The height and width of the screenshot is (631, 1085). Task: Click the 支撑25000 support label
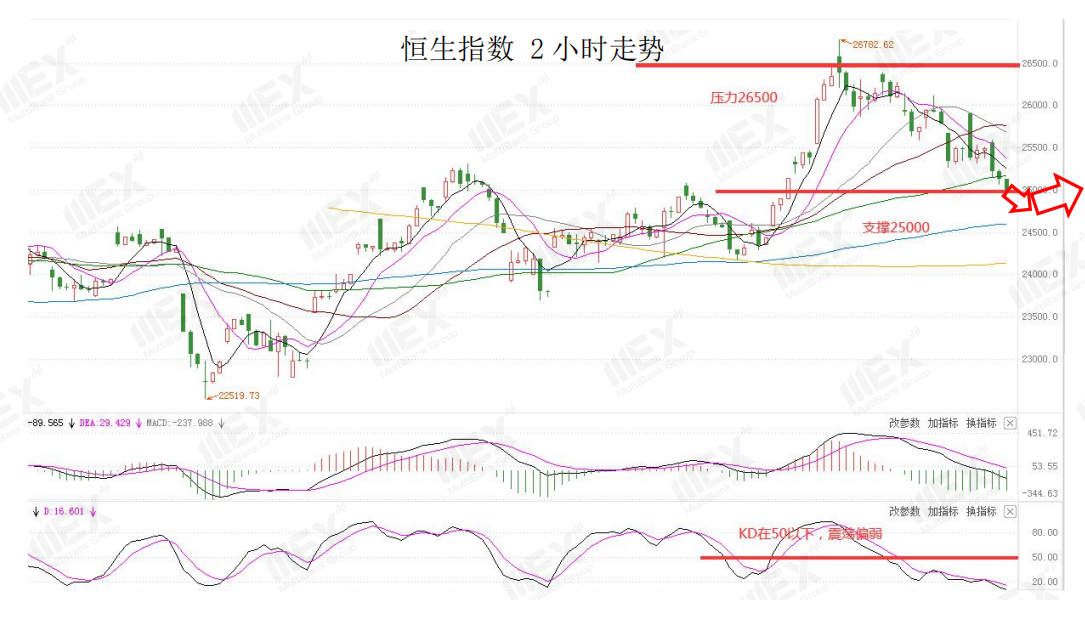click(896, 228)
